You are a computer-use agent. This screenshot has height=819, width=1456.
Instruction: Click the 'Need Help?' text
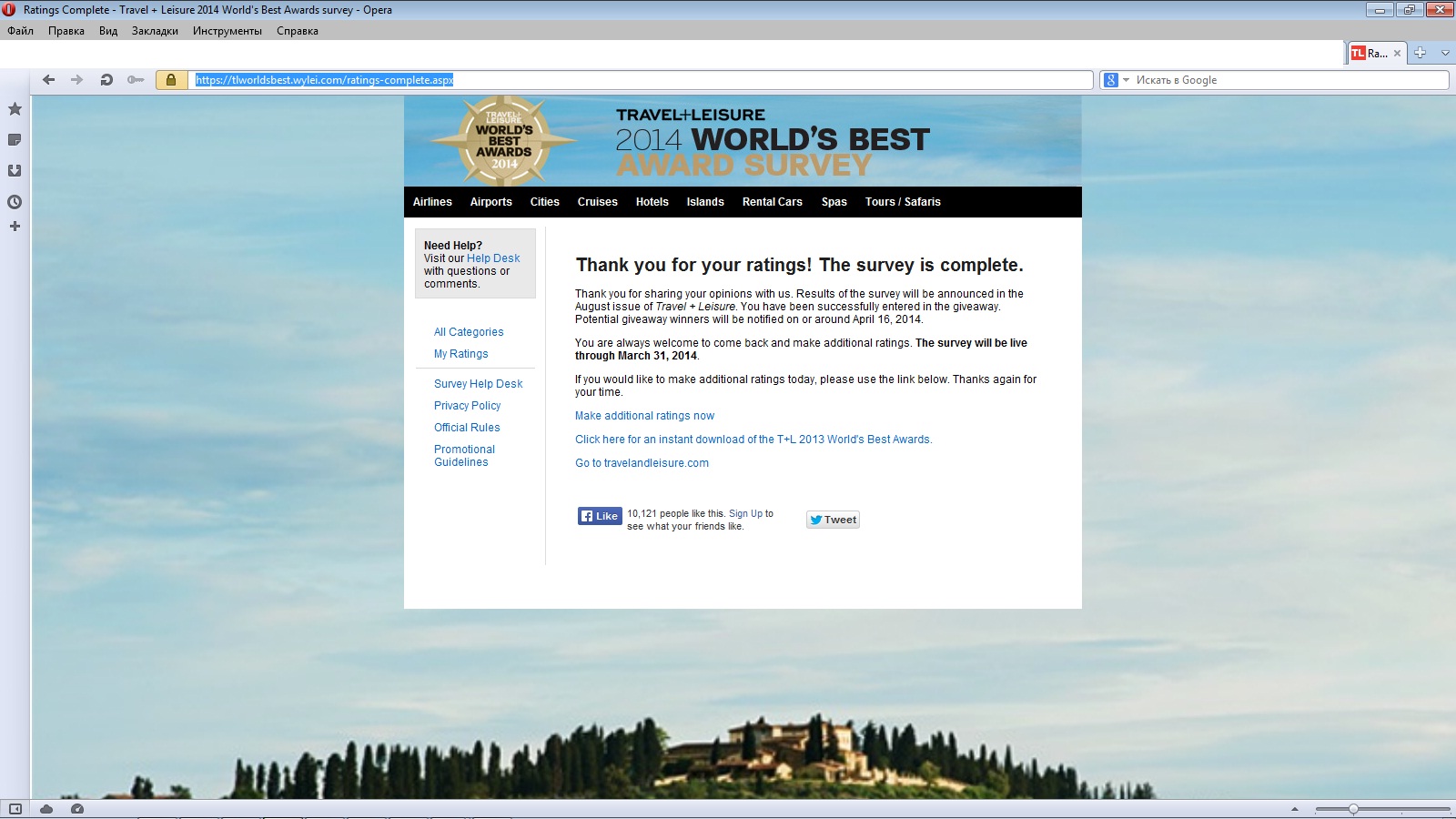(x=453, y=246)
